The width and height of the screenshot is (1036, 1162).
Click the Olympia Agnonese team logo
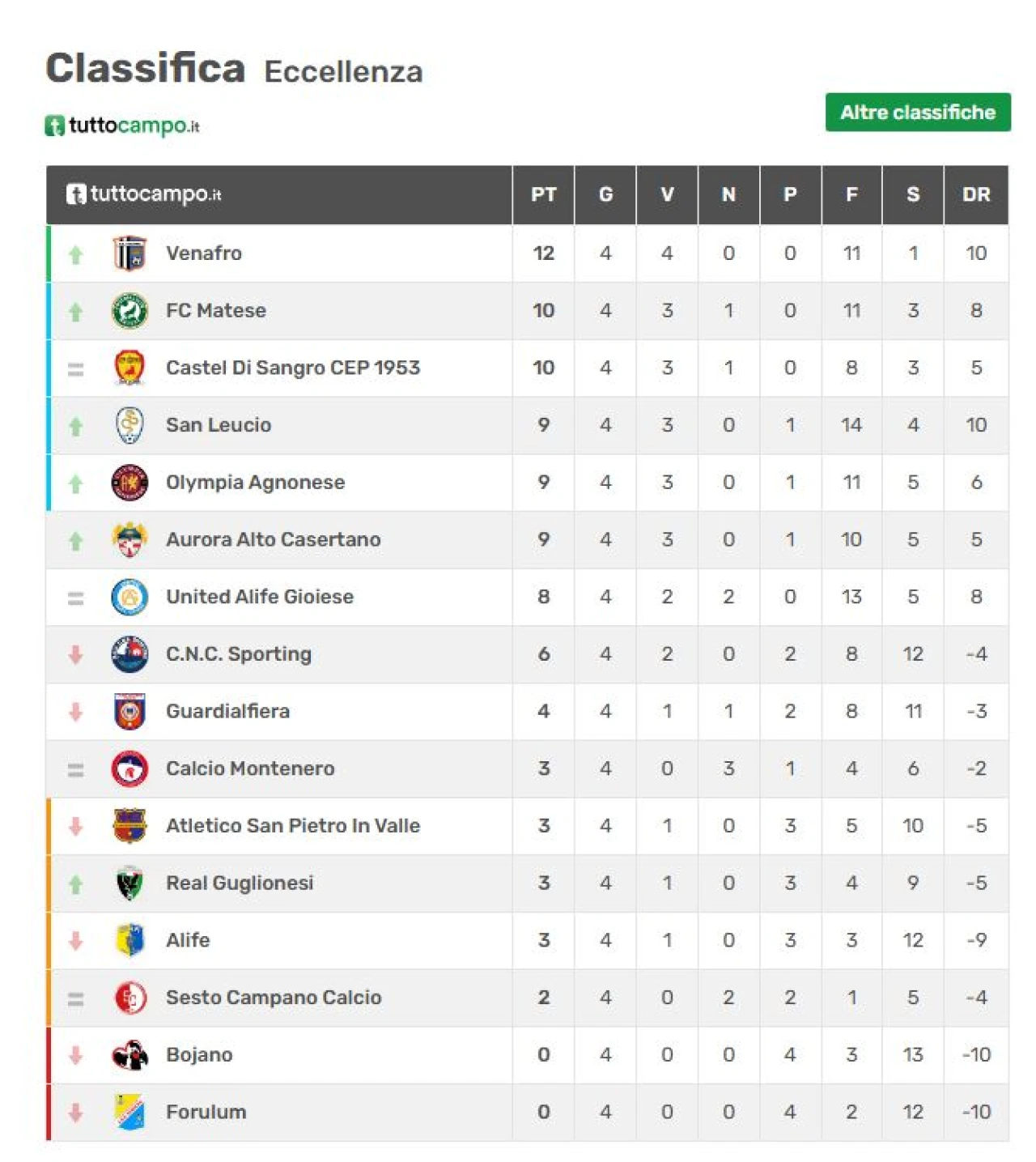point(129,483)
